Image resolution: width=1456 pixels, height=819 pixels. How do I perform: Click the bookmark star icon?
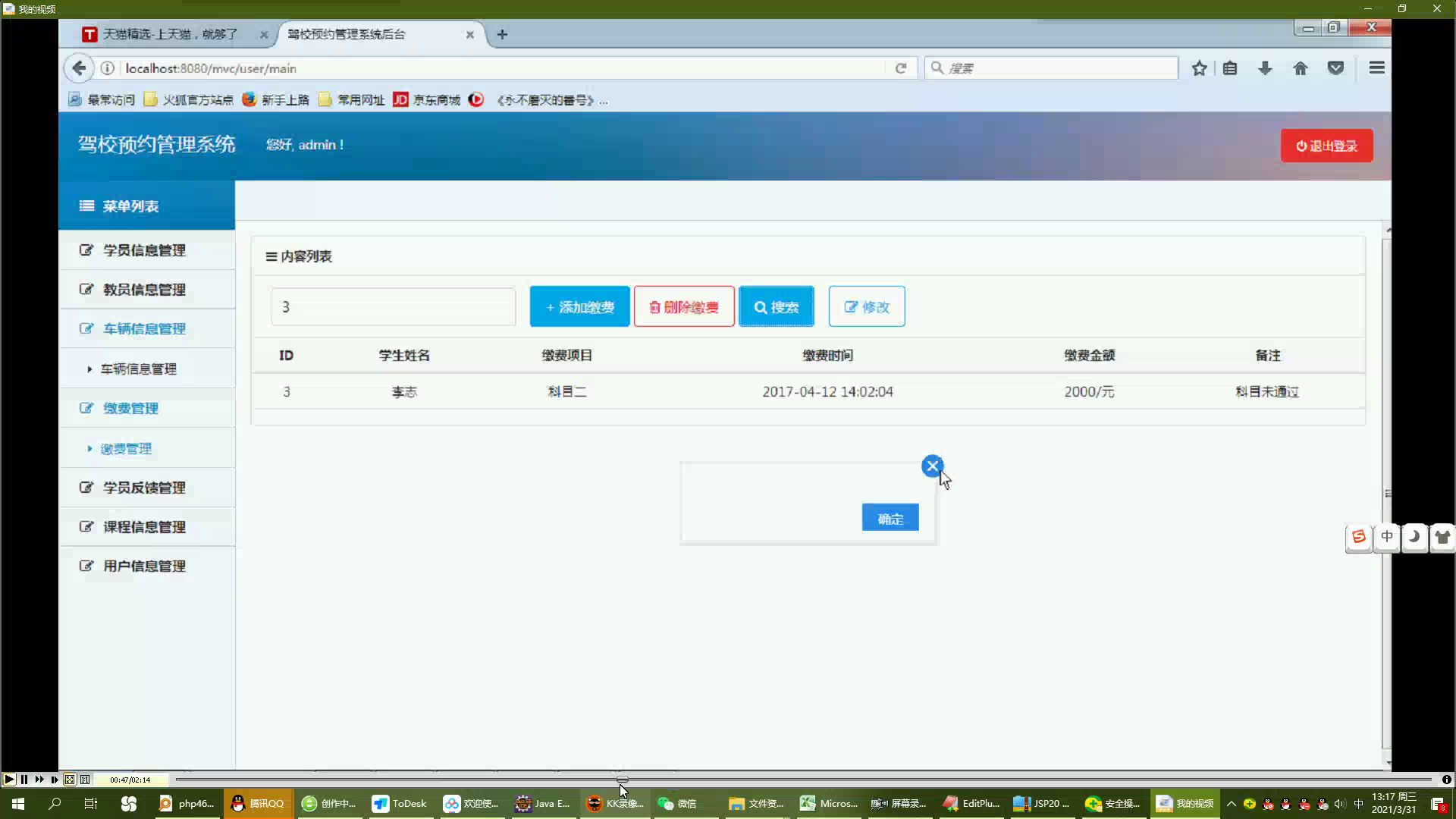[x=1199, y=68]
